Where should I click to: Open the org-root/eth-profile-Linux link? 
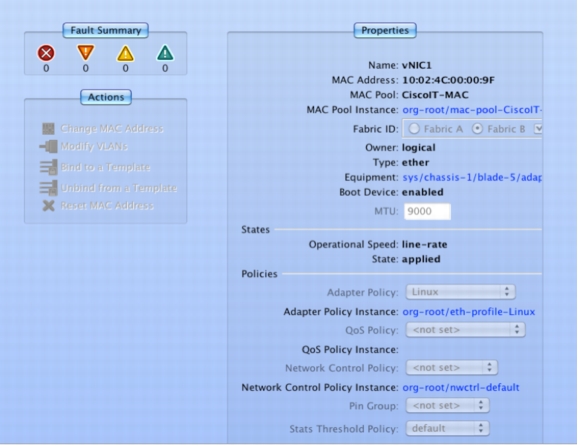click(469, 312)
